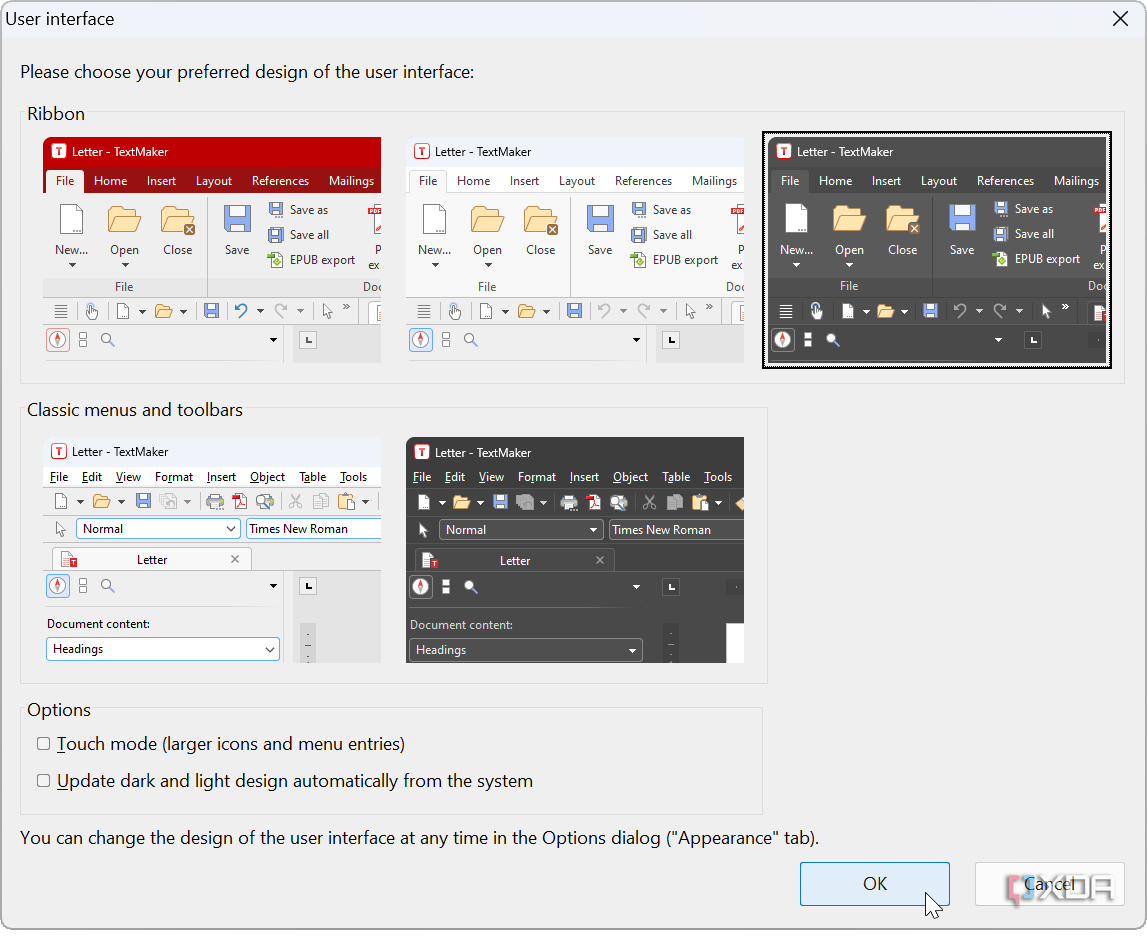Select the dark Ribbon design thumbnail

click(936, 249)
